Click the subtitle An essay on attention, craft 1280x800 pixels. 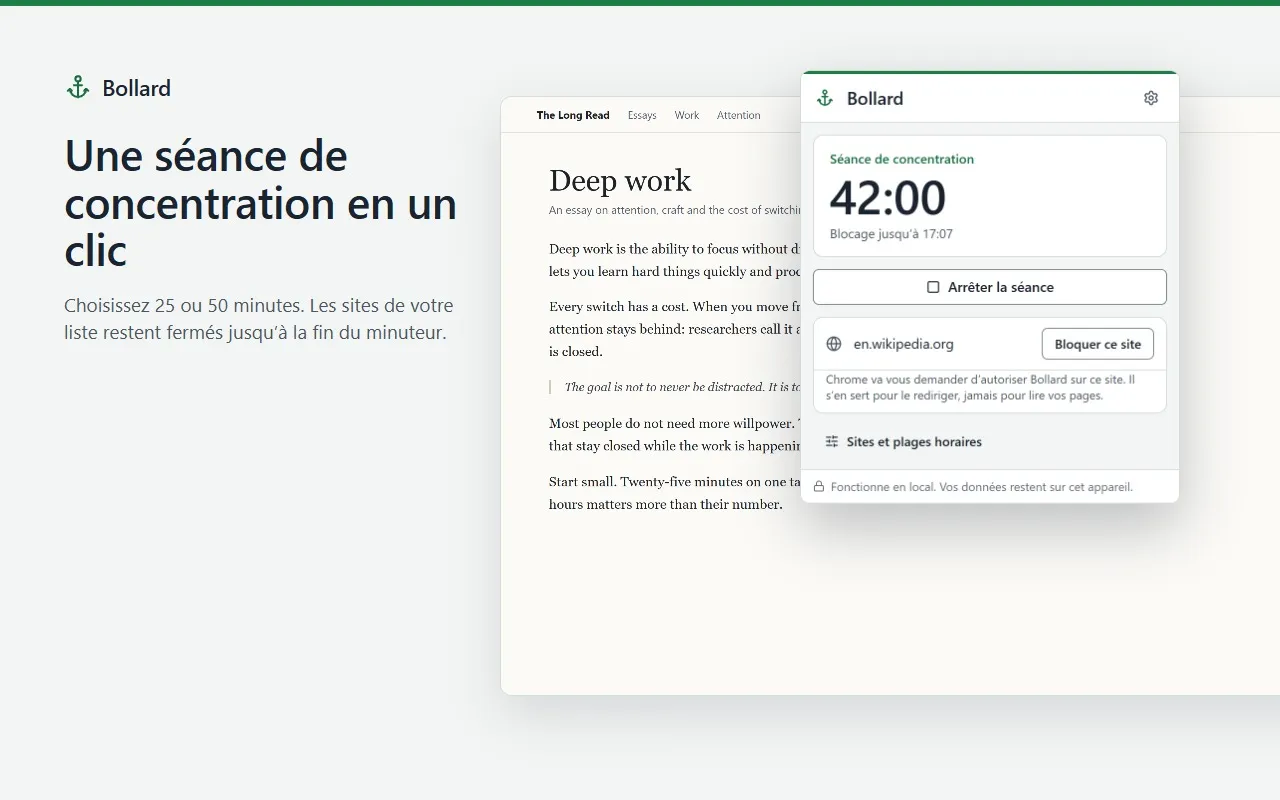675,210
